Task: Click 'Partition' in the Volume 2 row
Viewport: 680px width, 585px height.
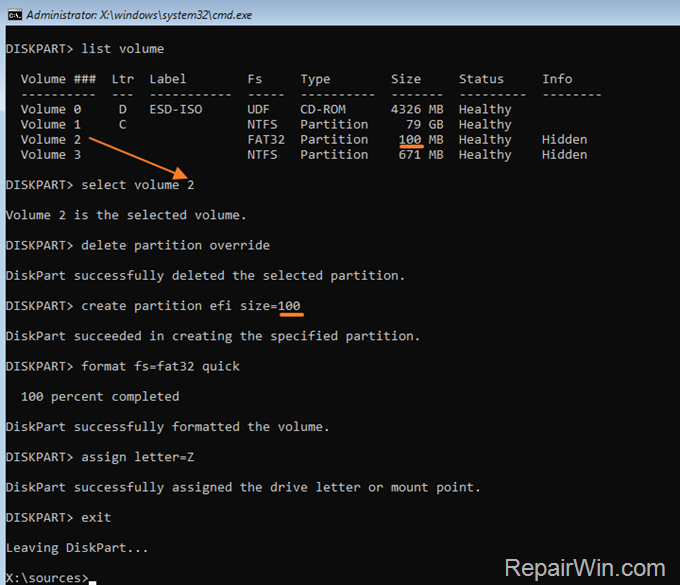Action: tap(334, 140)
